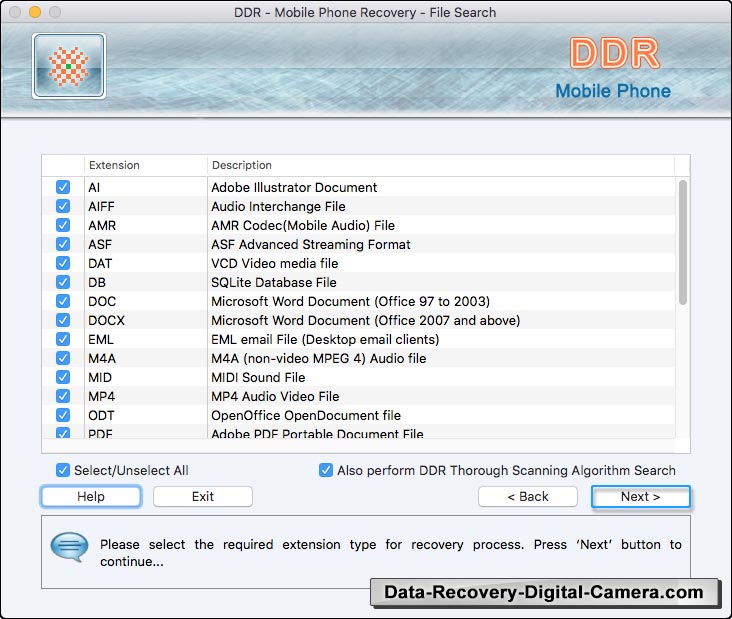This screenshot has width=732, height=619.
Task: Select ASF Advanced Streaming Format description
Action: 311,244
